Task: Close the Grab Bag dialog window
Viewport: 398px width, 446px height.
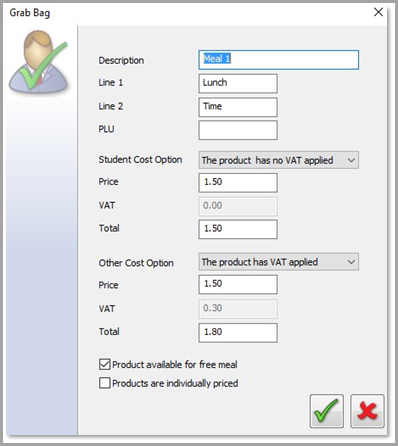Action: [x=378, y=12]
